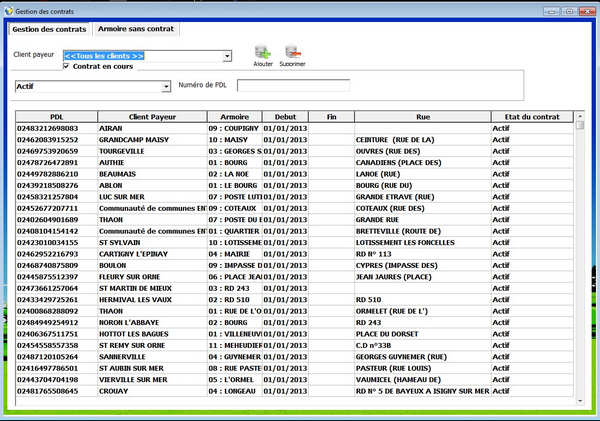The image size is (600, 421).
Task: Click the Numéro de PDL input field
Action: (293, 85)
